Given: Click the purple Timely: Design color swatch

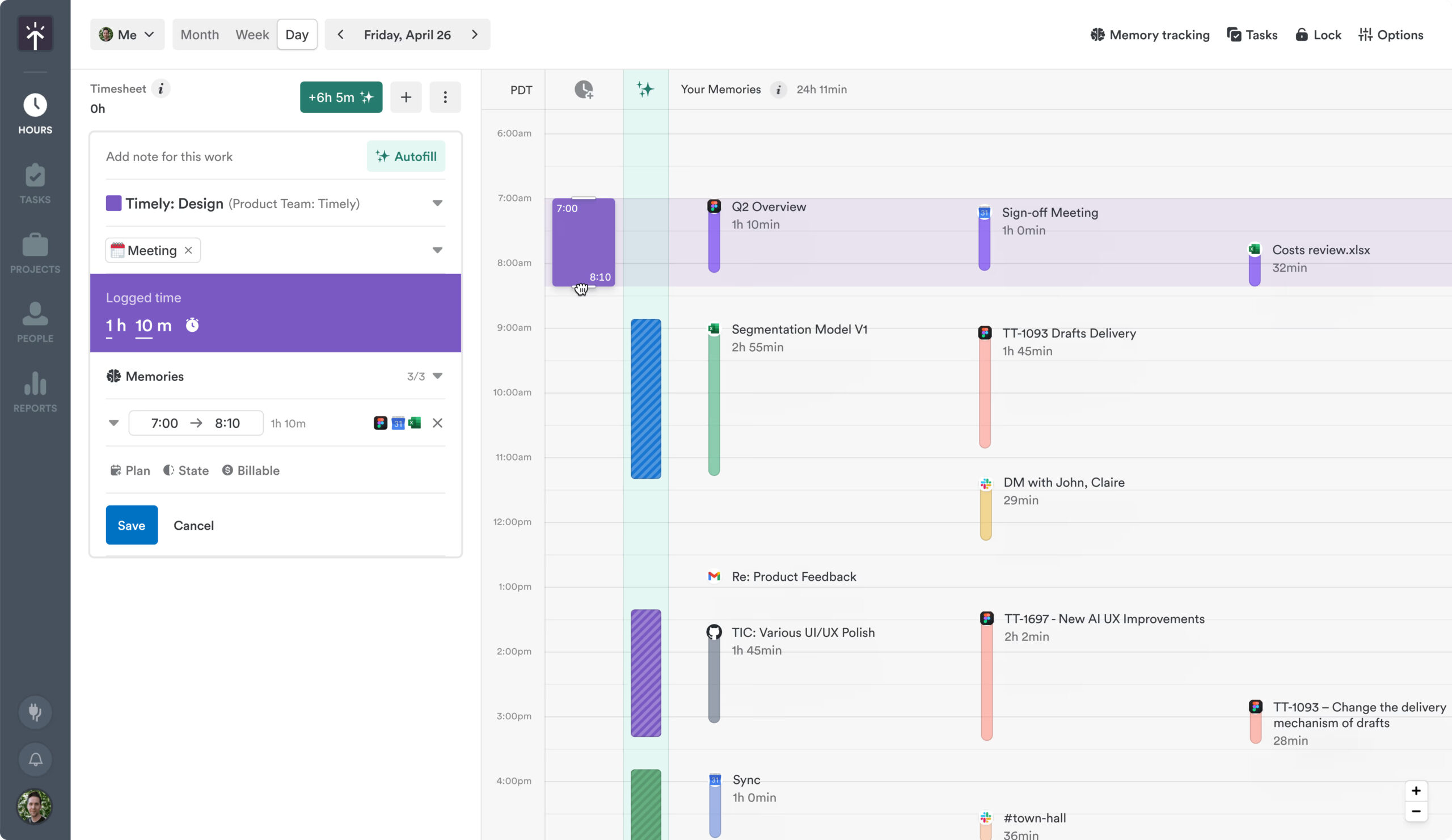Looking at the screenshot, I should (113, 203).
